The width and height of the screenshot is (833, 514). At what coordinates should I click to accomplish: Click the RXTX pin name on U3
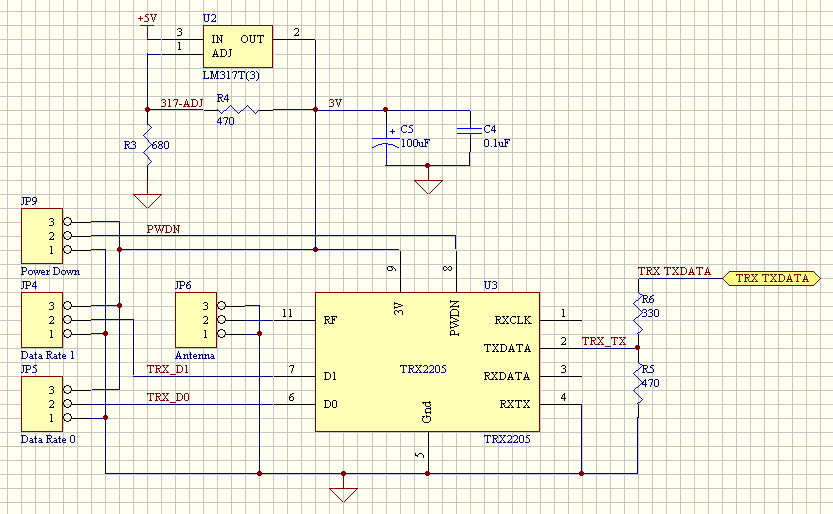pyautogui.click(x=514, y=405)
